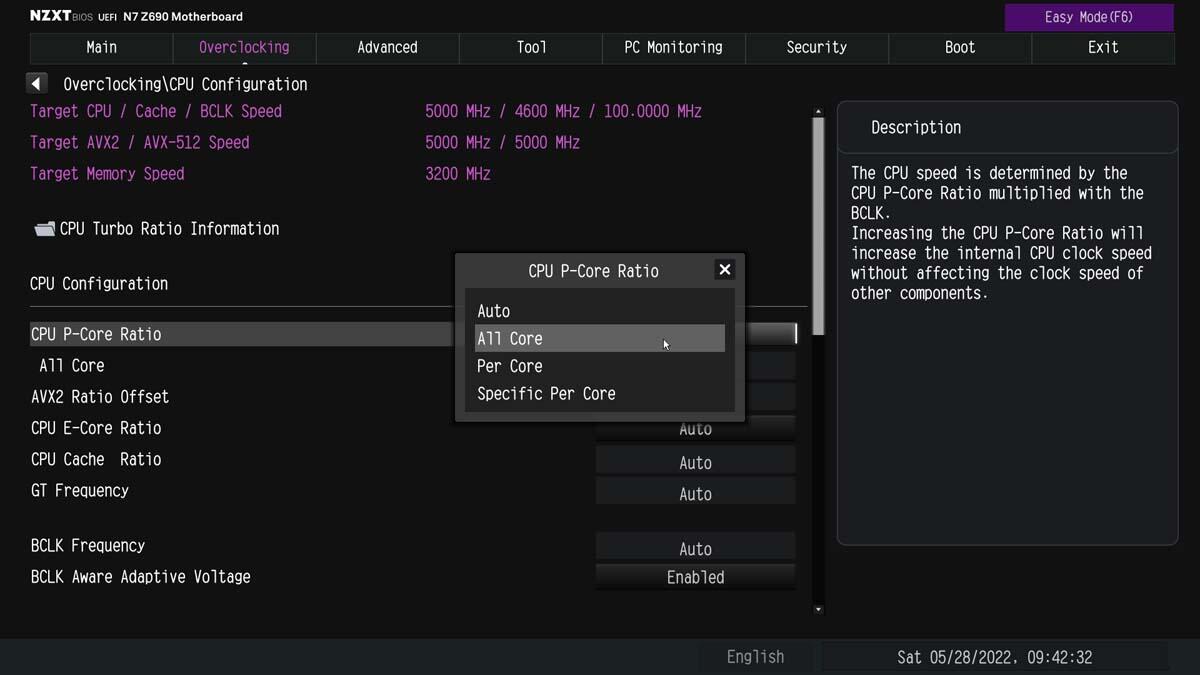This screenshot has height=675, width=1200.
Task: Open the CPU Turbo Ratio Information folder
Action: tap(156, 229)
